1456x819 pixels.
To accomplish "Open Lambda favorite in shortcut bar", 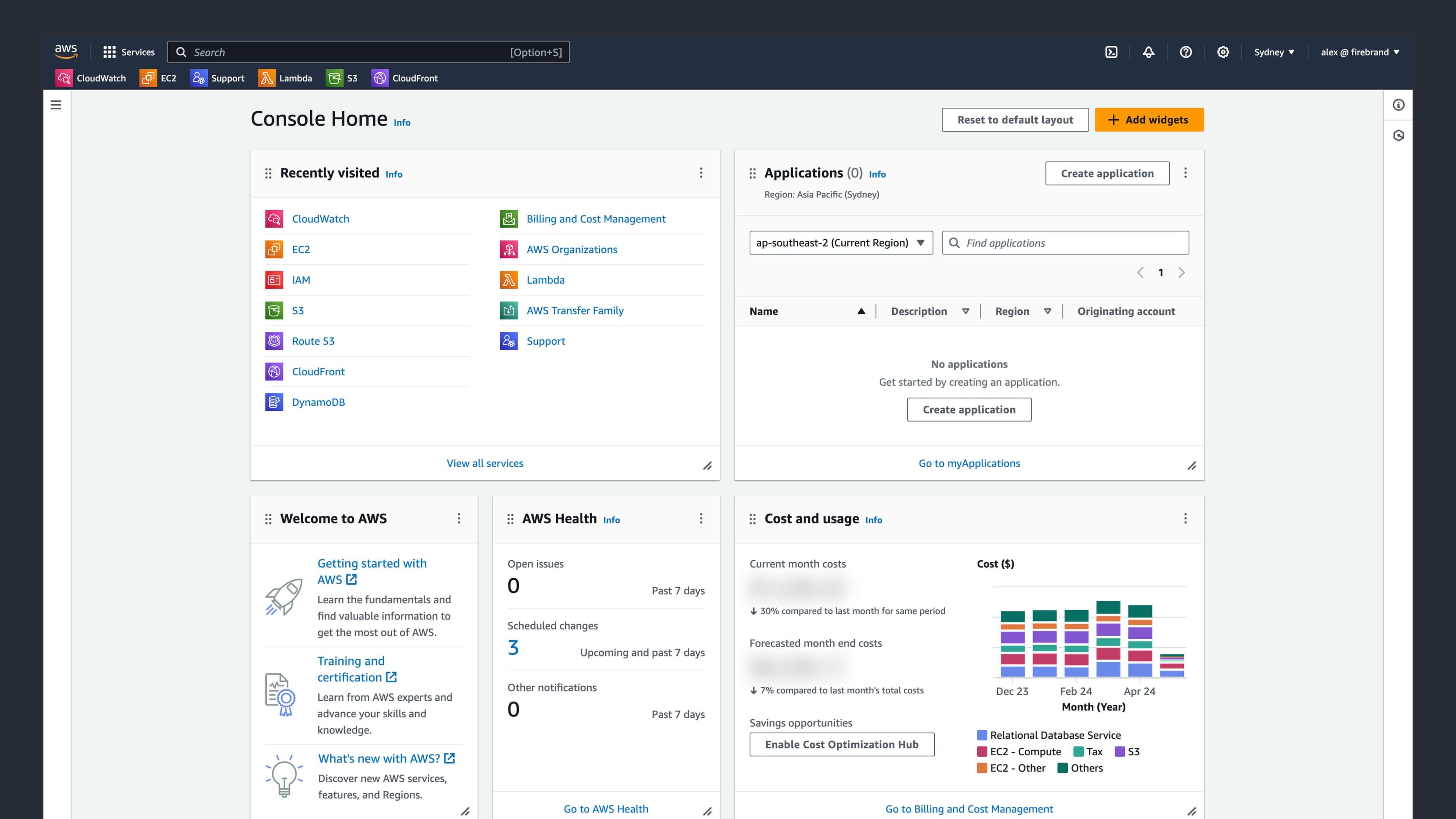I will pos(285,78).
